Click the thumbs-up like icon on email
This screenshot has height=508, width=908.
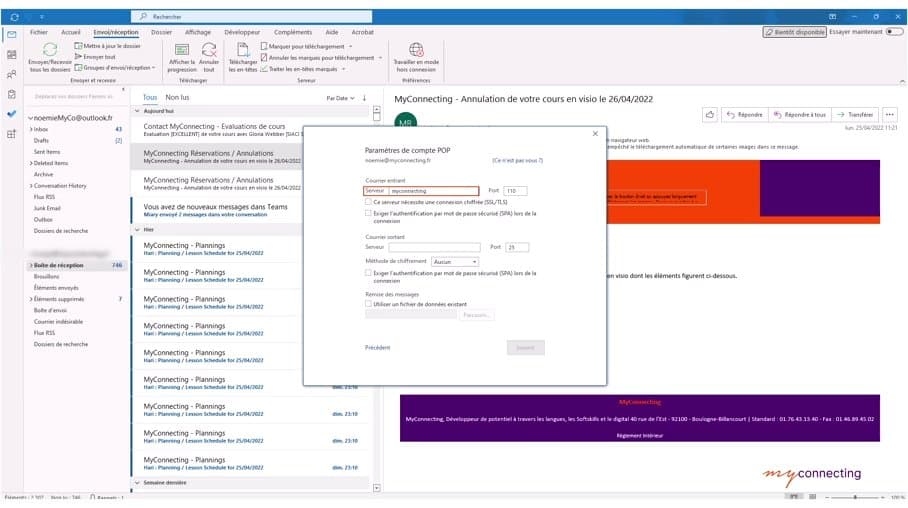pos(710,115)
